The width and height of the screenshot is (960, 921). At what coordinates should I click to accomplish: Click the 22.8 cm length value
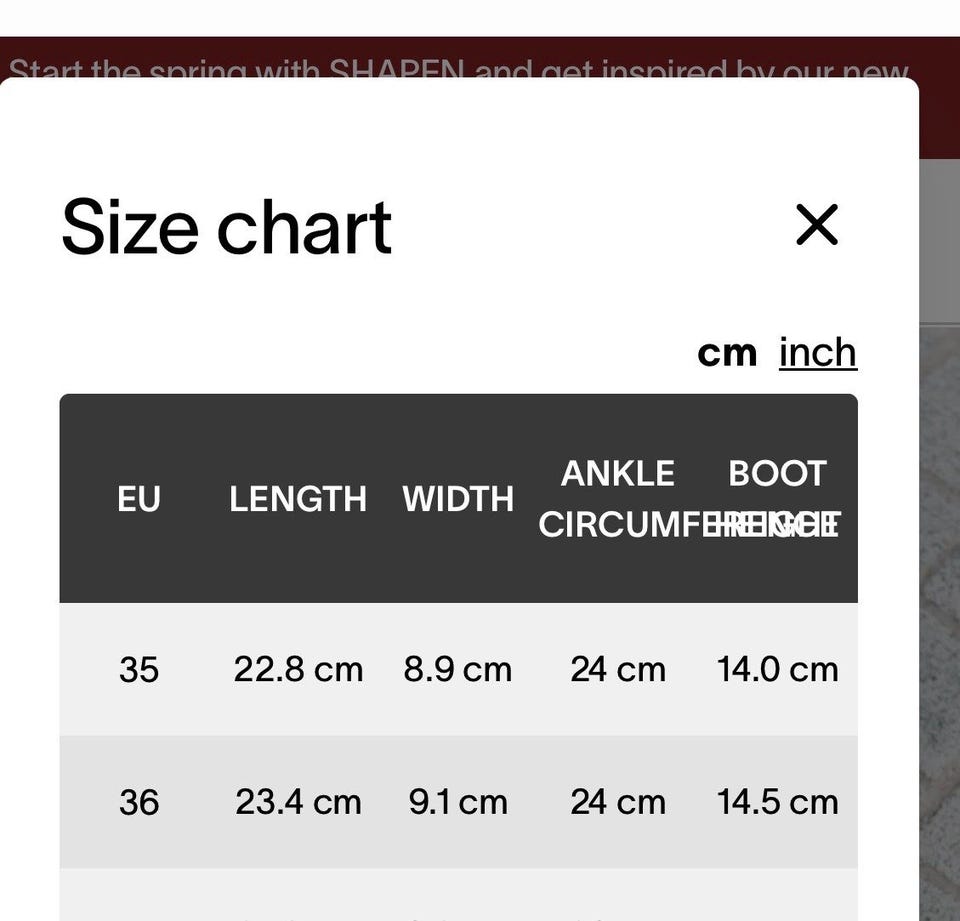pos(298,669)
